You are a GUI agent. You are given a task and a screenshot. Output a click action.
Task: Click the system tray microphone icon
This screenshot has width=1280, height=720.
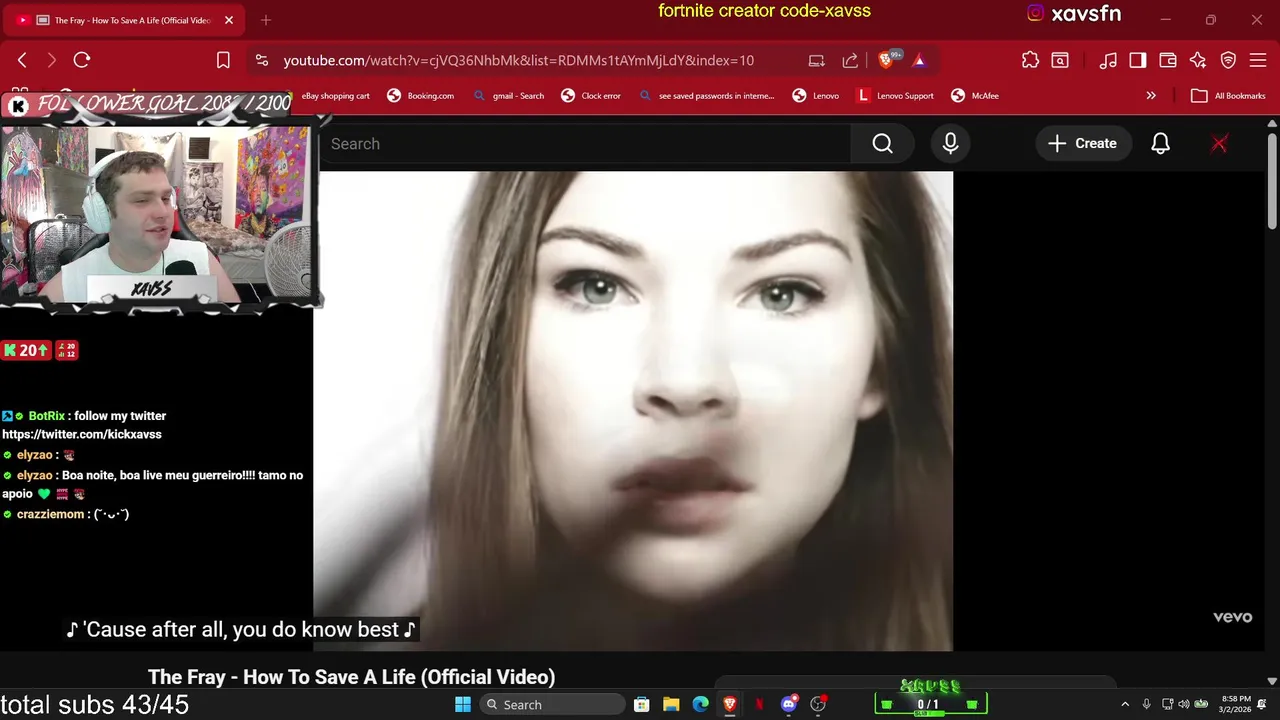click(1147, 705)
